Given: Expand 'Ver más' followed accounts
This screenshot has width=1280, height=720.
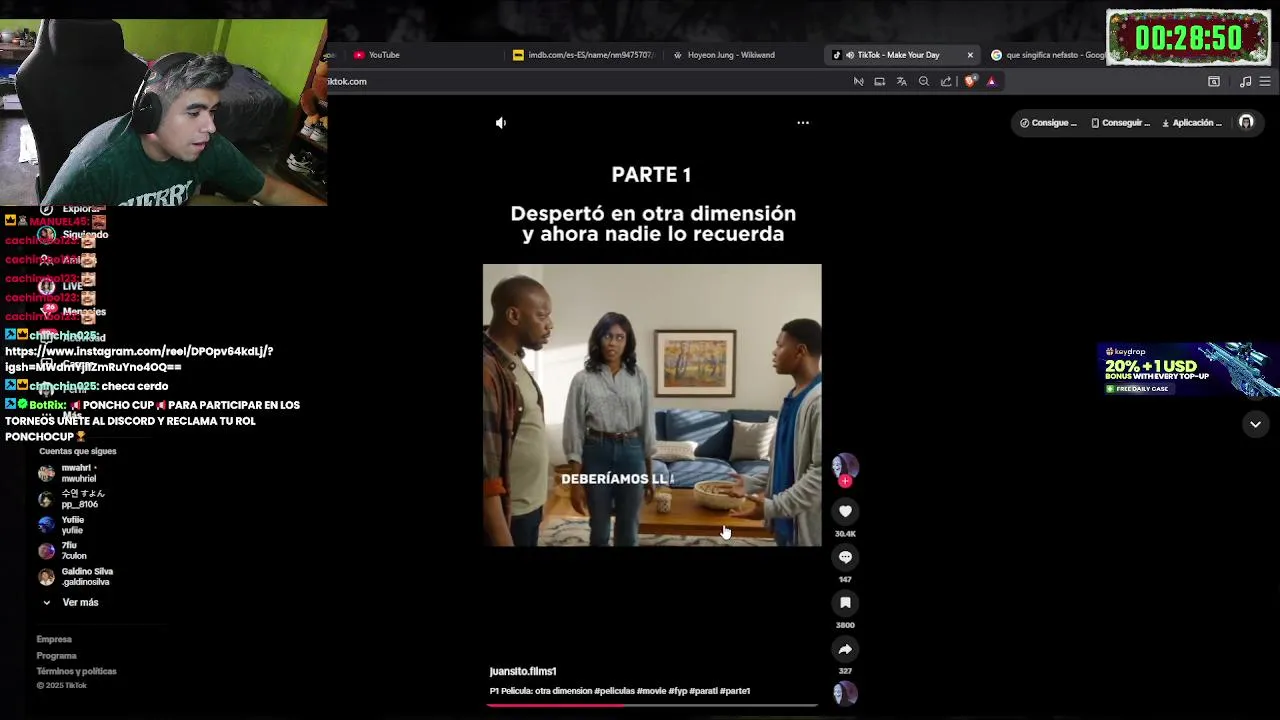Looking at the screenshot, I should tap(72, 603).
